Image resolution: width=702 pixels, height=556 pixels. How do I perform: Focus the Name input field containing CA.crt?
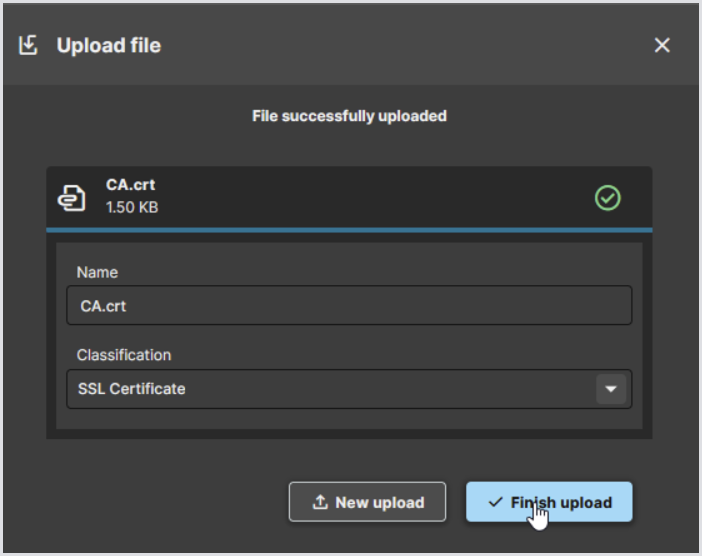click(349, 306)
